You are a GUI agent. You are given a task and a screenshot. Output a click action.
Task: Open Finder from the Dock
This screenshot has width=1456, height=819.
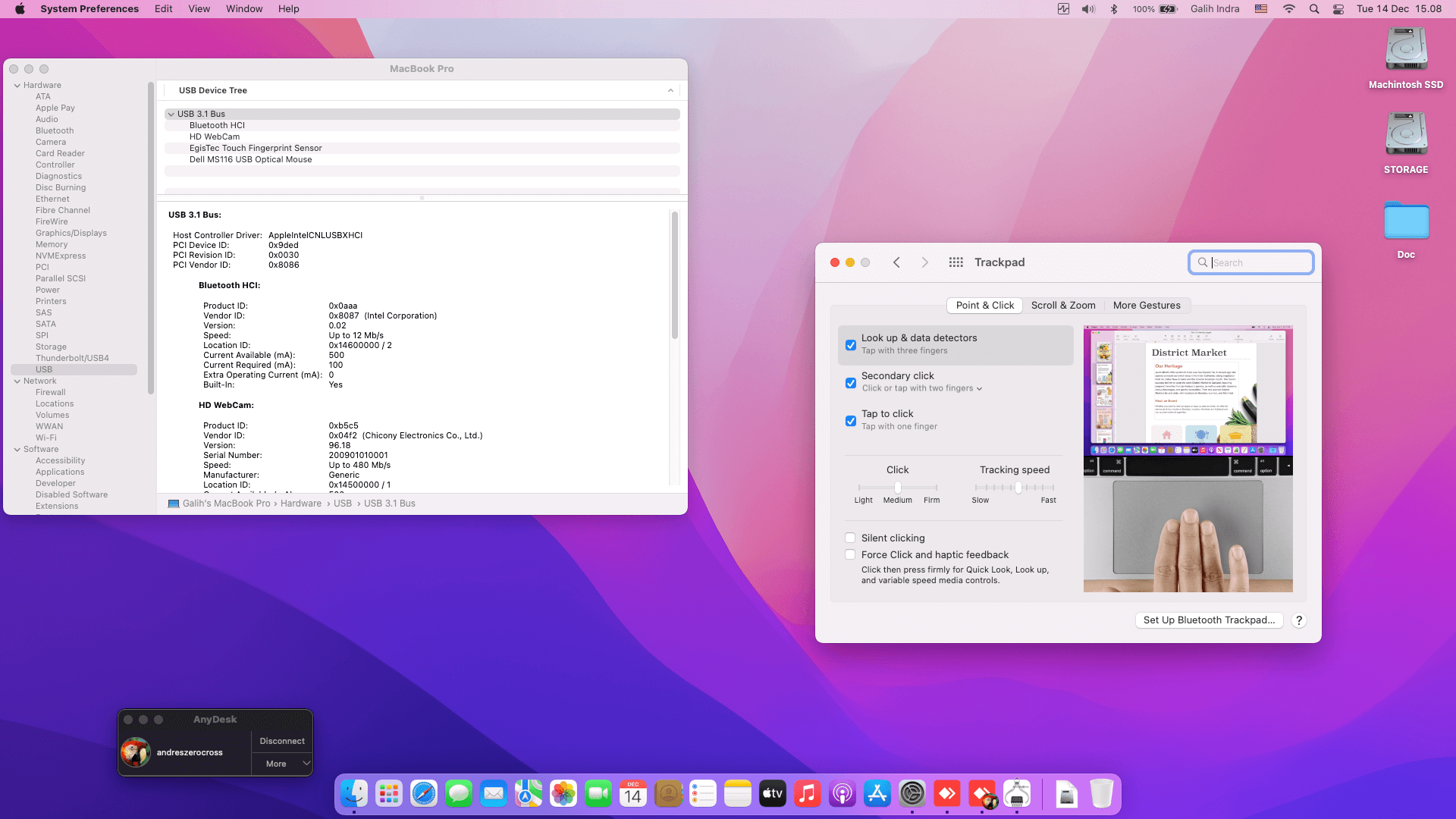354,794
